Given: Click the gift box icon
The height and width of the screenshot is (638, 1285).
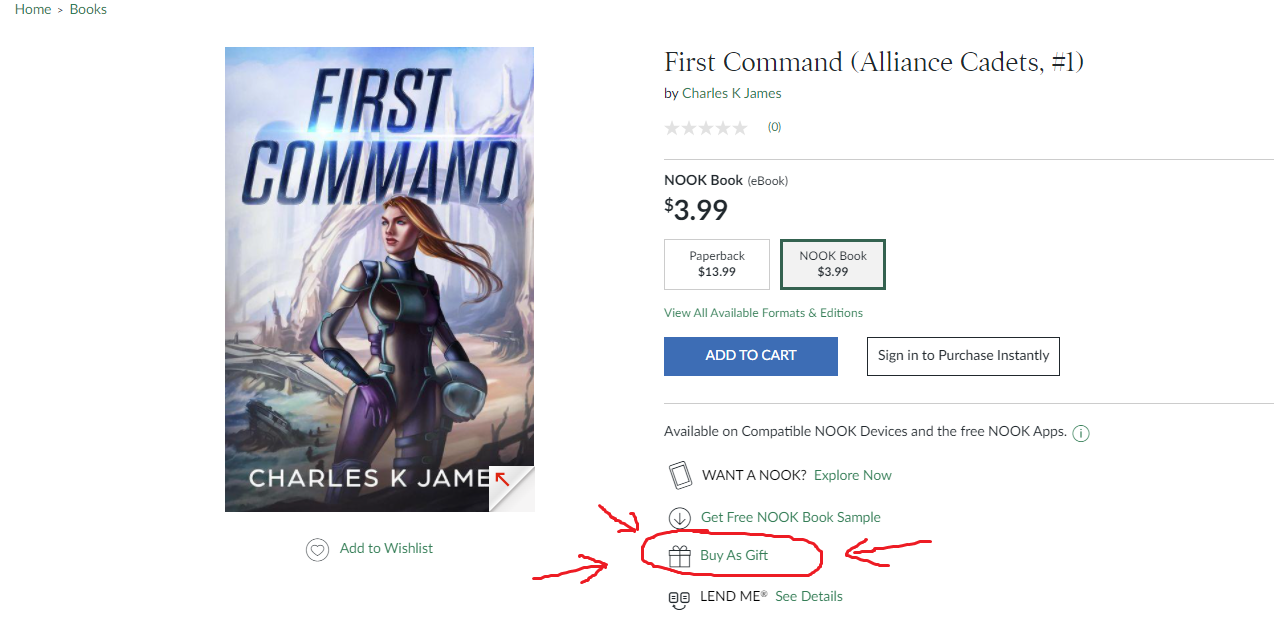Looking at the screenshot, I should click(680, 556).
